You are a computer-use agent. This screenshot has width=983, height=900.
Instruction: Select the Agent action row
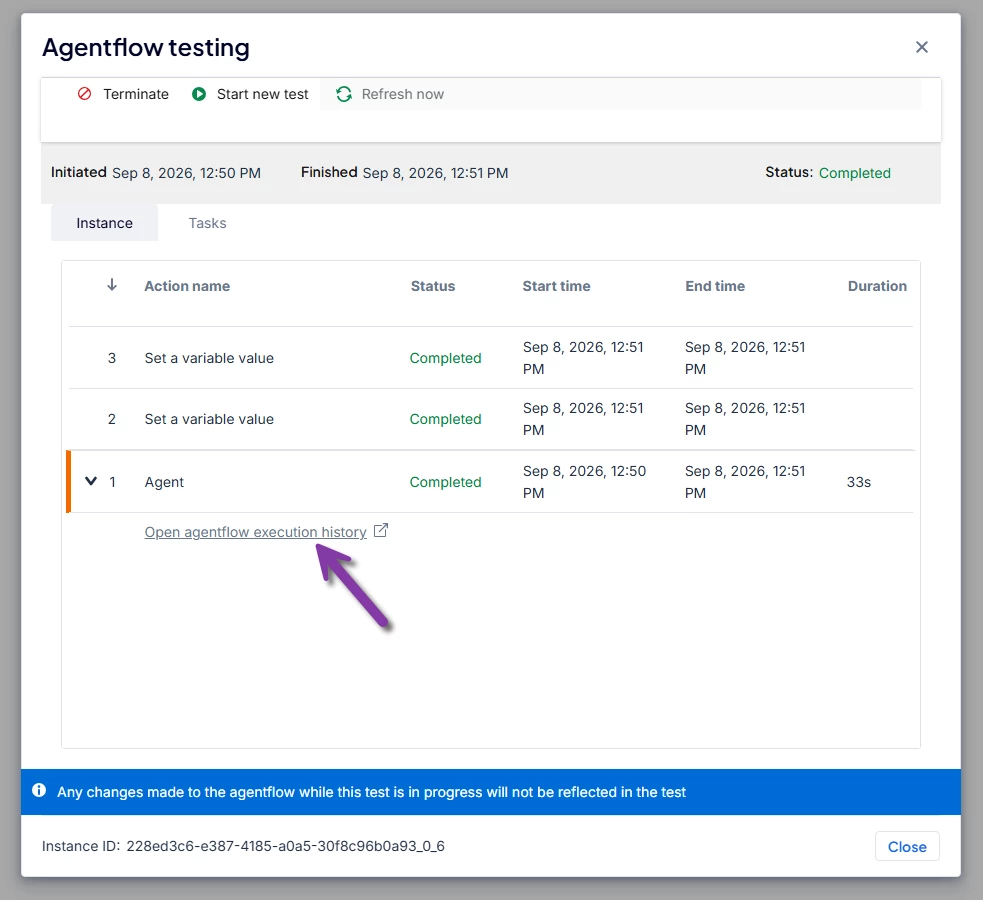tap(491, 481)
